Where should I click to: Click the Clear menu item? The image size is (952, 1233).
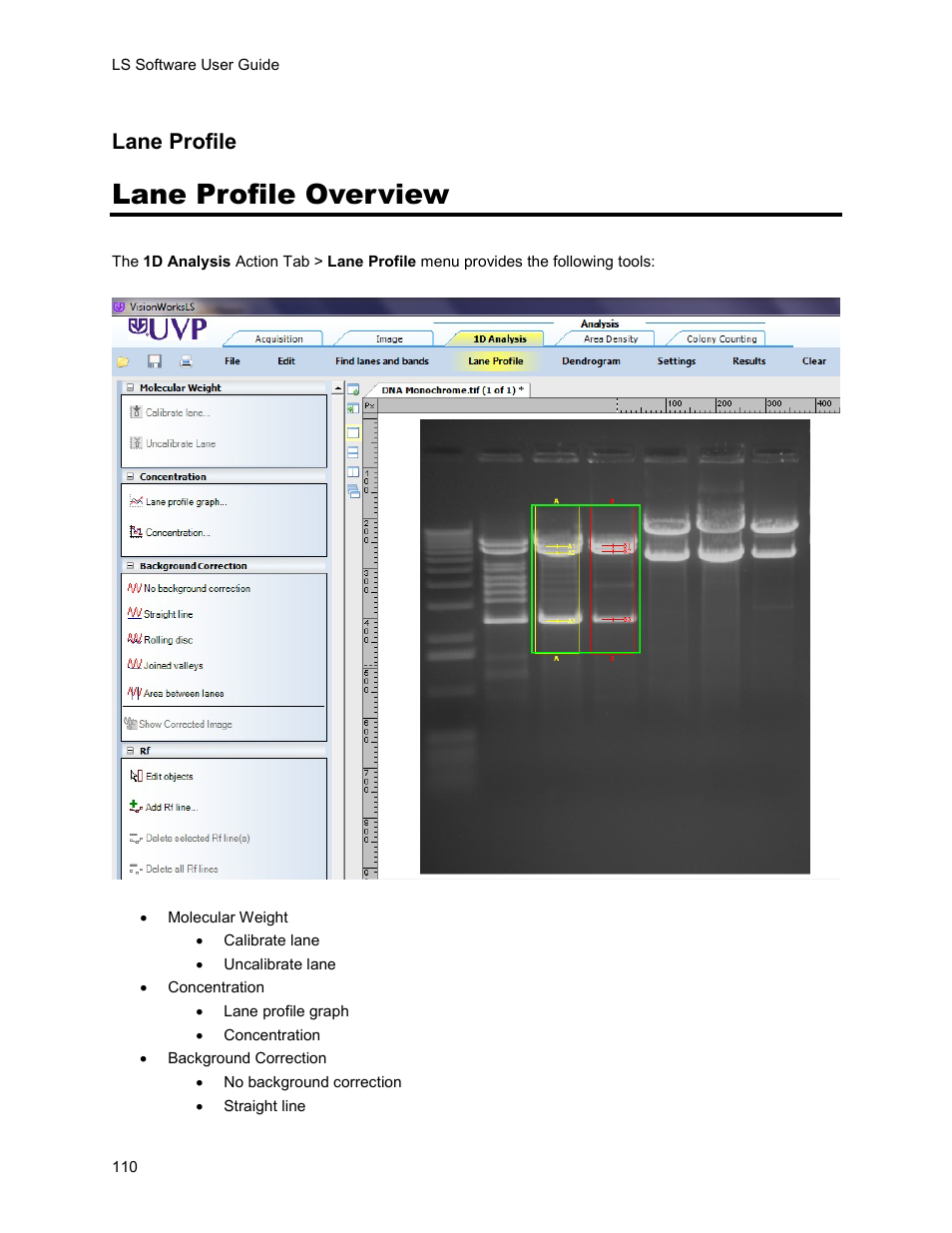click(x=814, y=361)
